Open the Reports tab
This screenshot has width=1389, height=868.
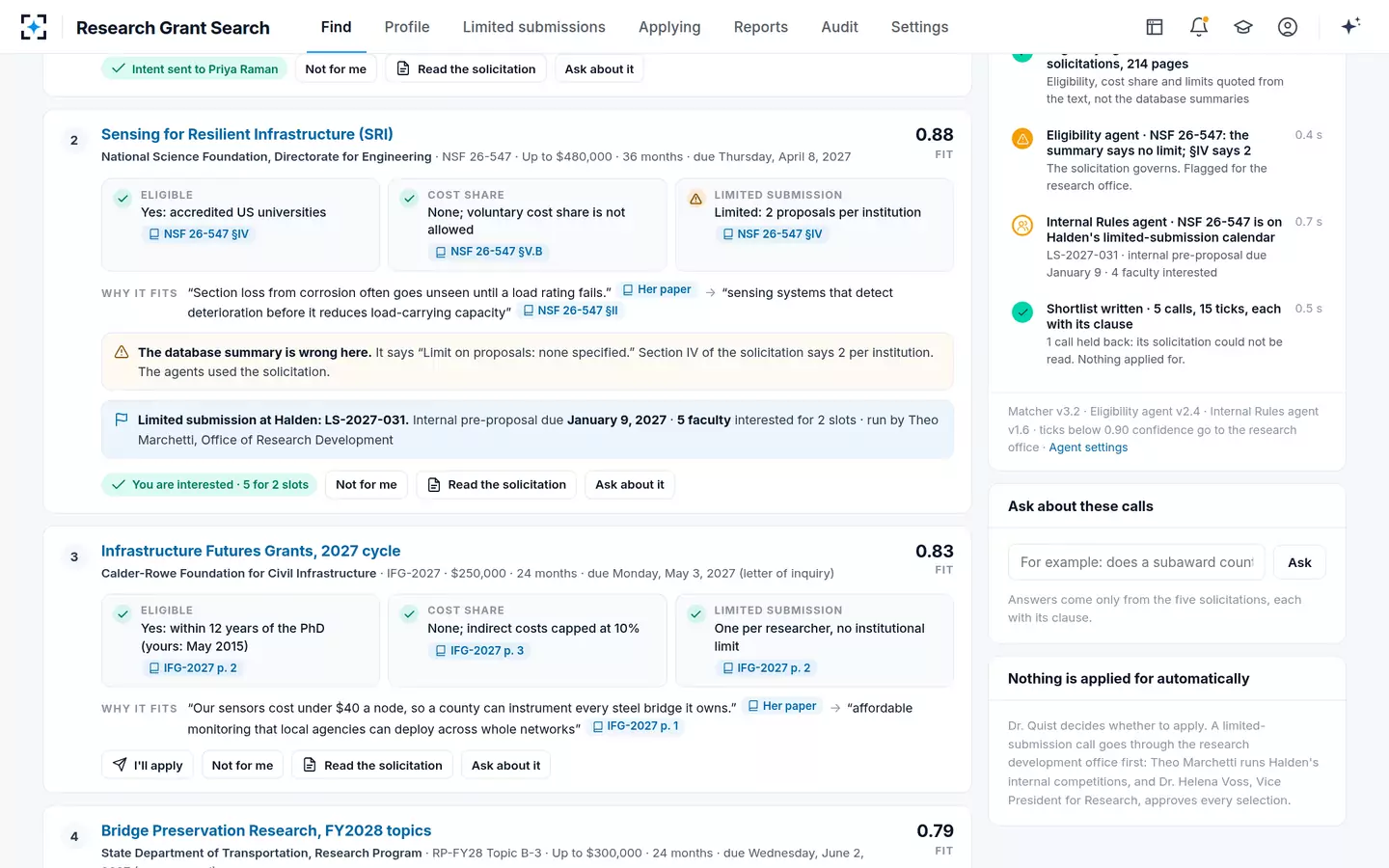(x=761, y=27)
